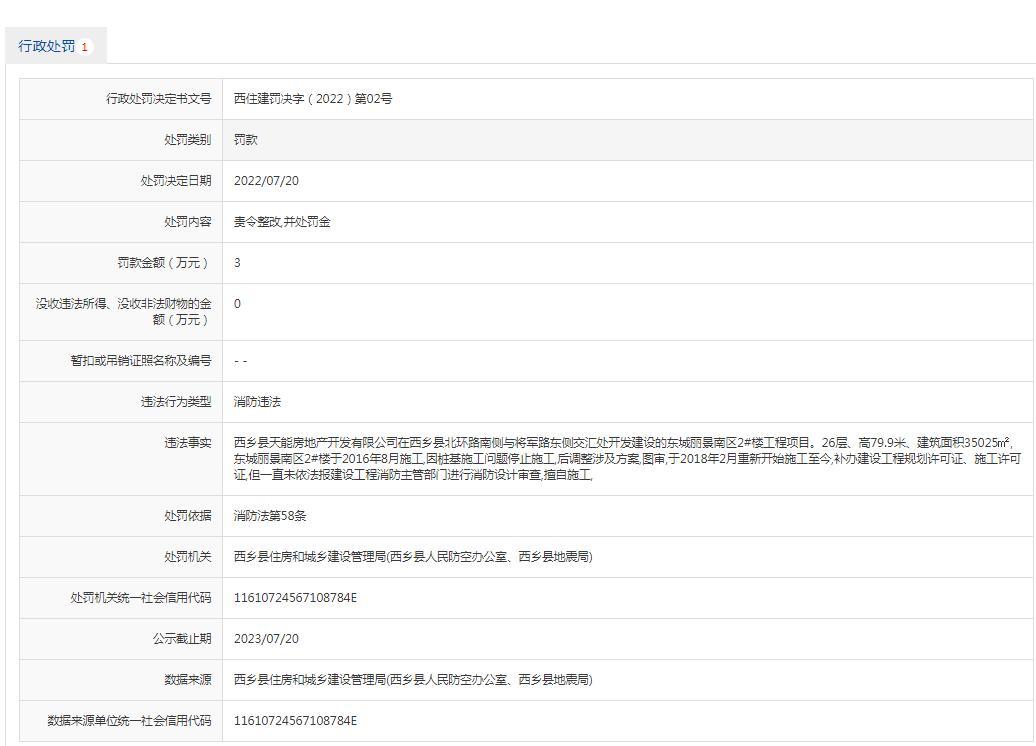This screenshot has width=1036, height=746.
Task: Select credit code in 数据来源单位统一社会信用代码 row
Action: coord(295,720)
